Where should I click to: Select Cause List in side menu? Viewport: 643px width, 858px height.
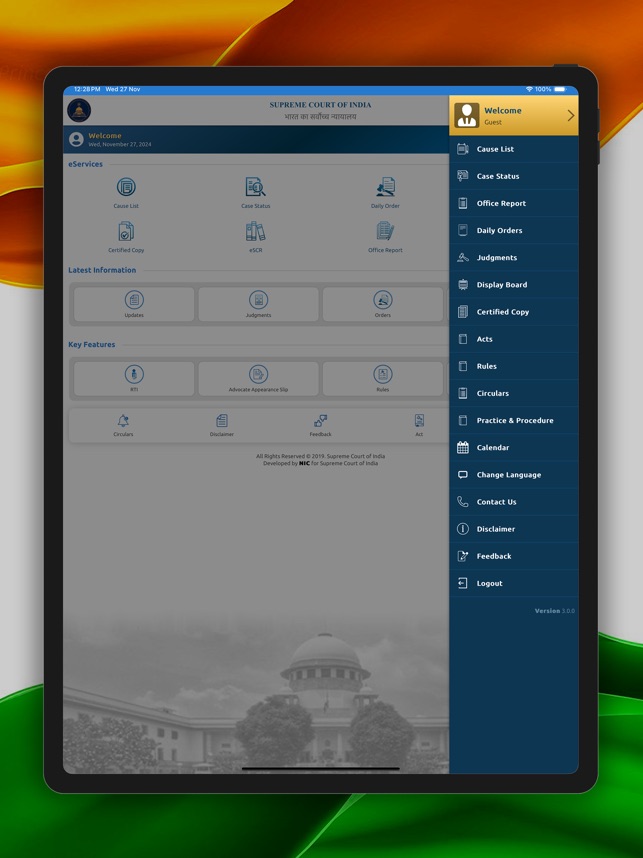pos(513,149)
